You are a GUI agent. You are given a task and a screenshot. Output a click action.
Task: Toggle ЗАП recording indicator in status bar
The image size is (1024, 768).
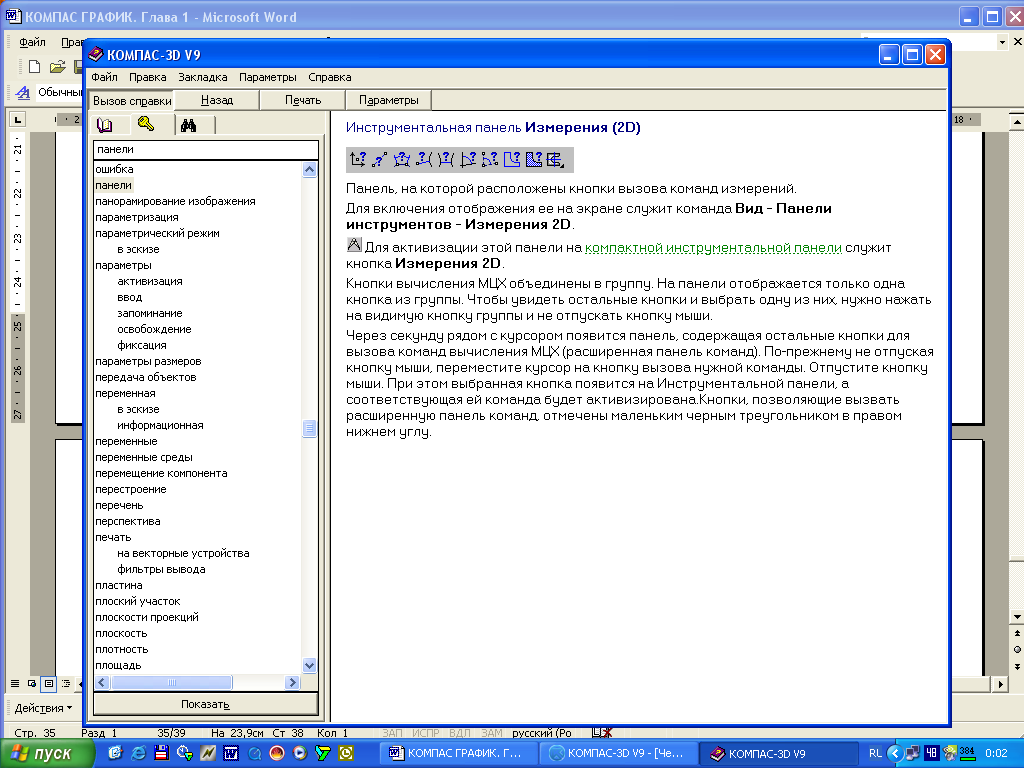[392, 733]
